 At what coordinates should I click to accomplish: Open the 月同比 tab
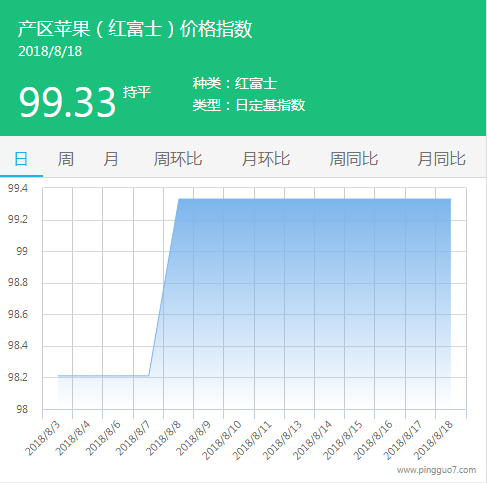[442, 159]
